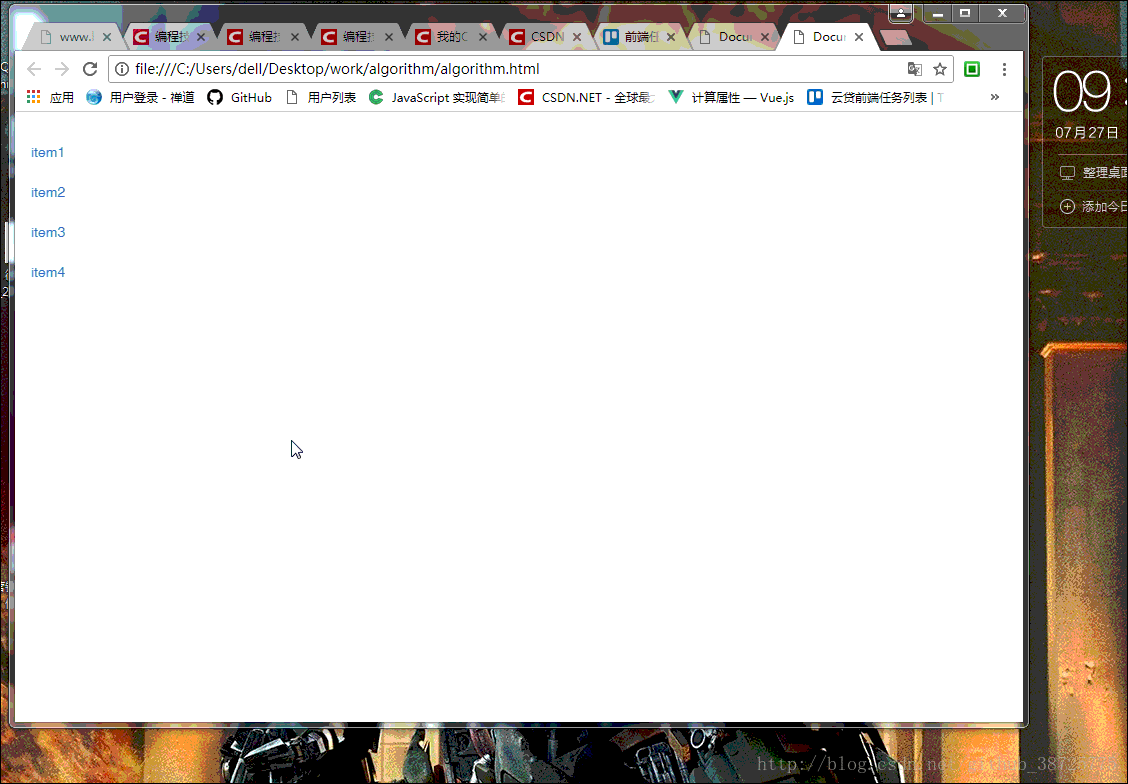Open a new tab button
This screenshot has width=1128, height=784.
pos(896,37)
